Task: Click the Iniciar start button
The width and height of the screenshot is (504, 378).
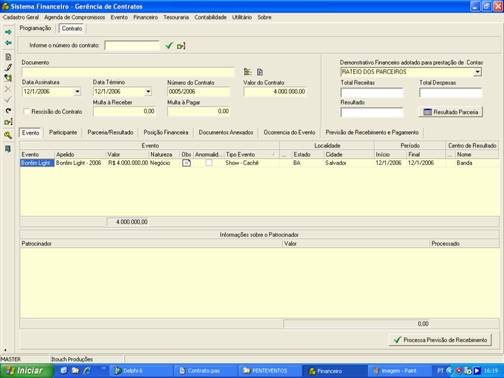Action: (x=26, y=371)
